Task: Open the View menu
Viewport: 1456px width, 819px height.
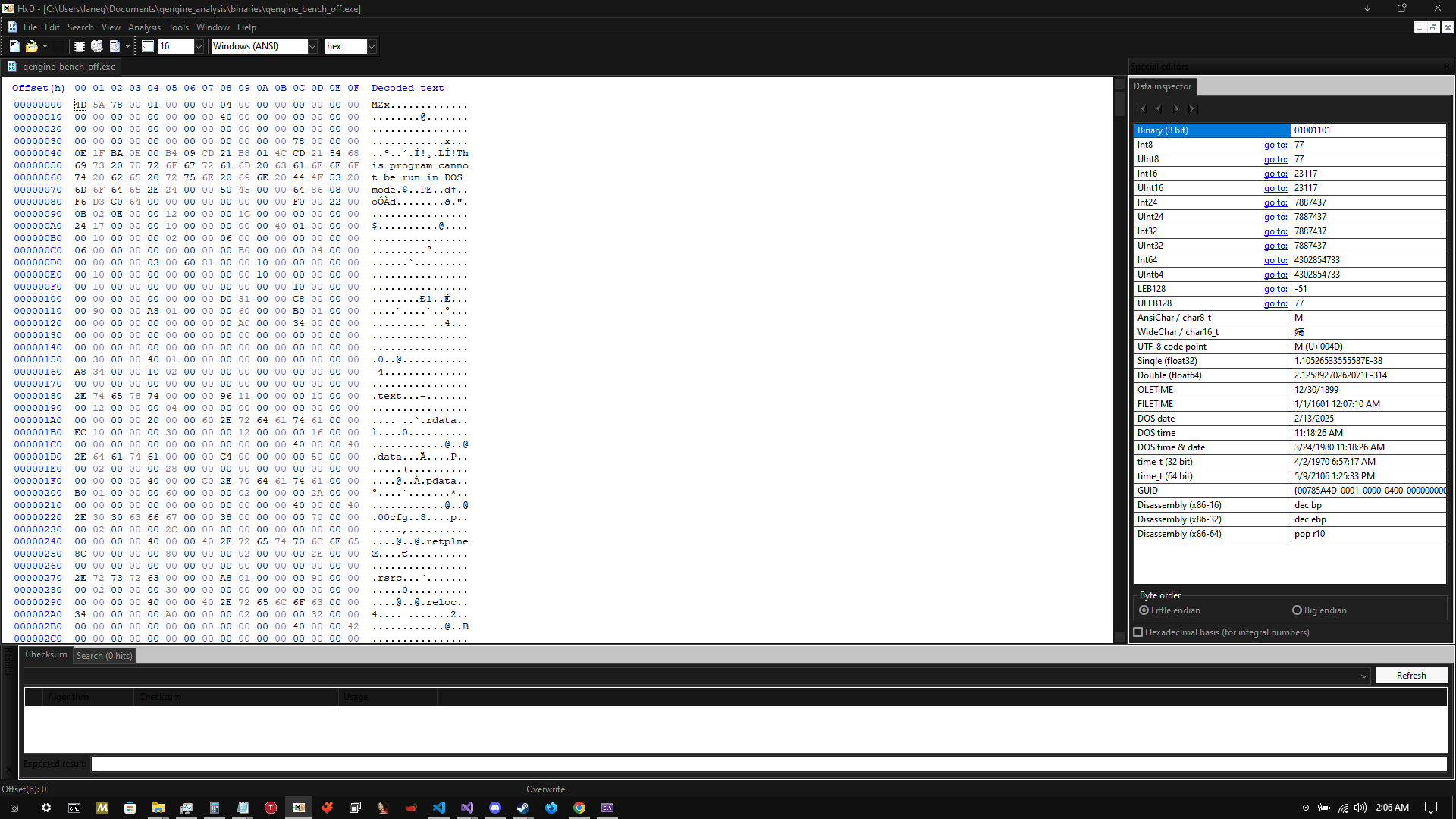Action: [111, 27]
